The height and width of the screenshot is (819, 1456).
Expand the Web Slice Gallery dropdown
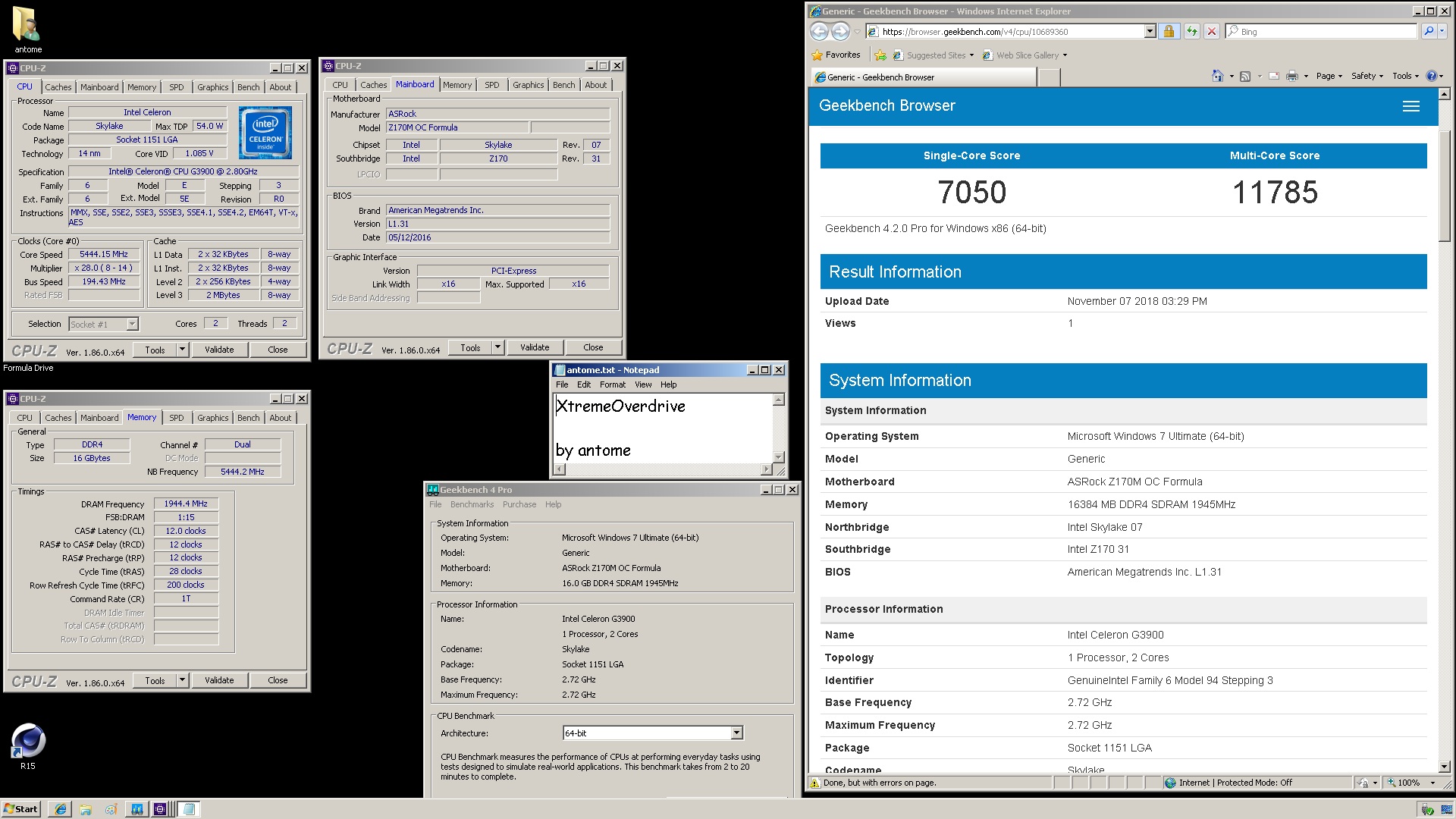pos(1065,55)
